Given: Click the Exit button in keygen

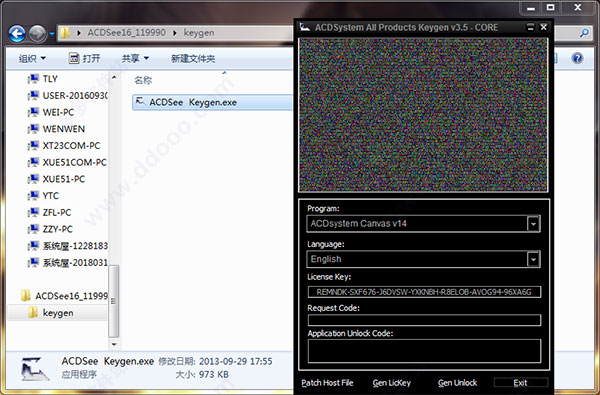Looking at the screenshot, I should click(520, 383).
